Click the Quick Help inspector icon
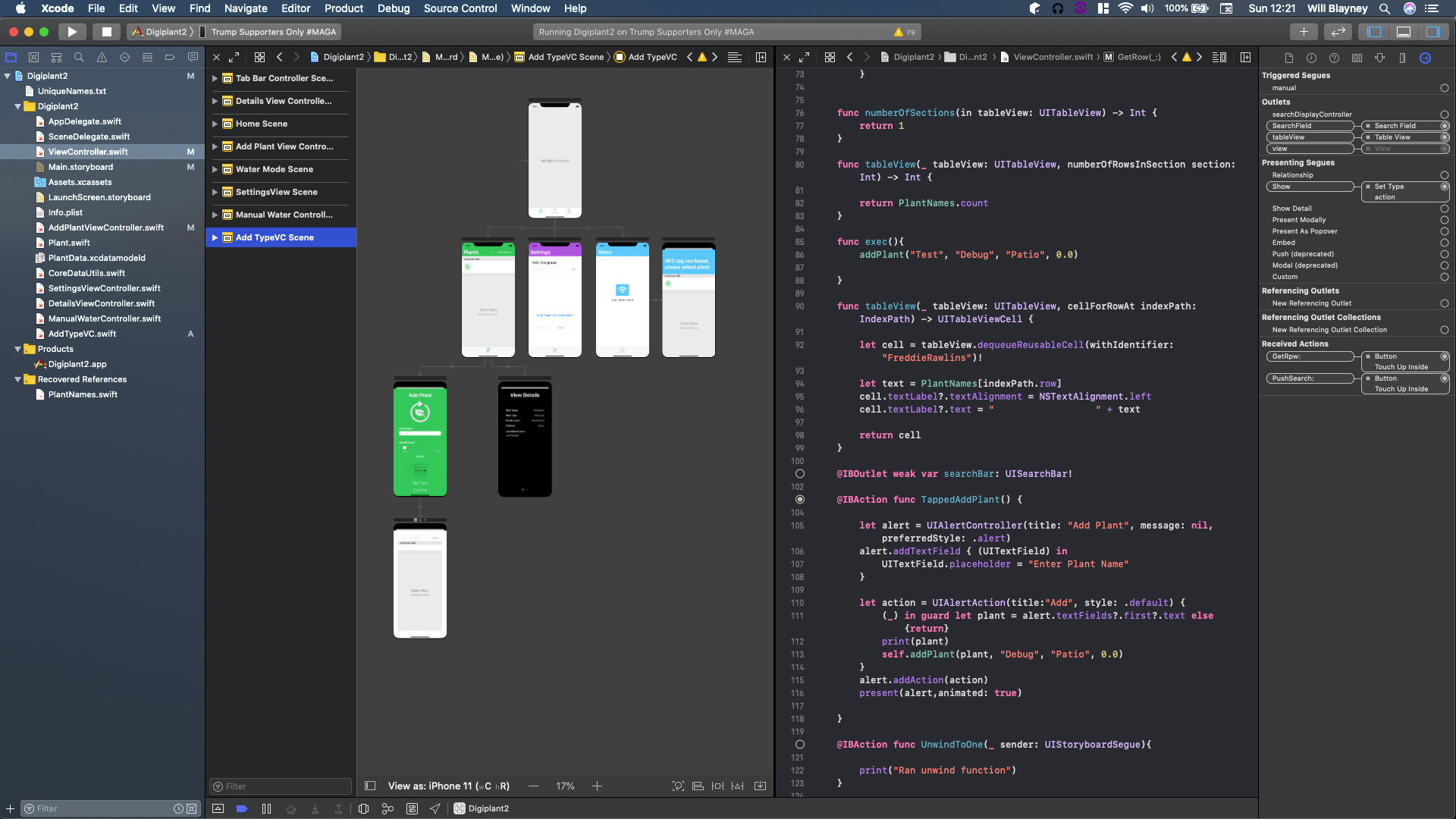 click(x=1334, y=58)
